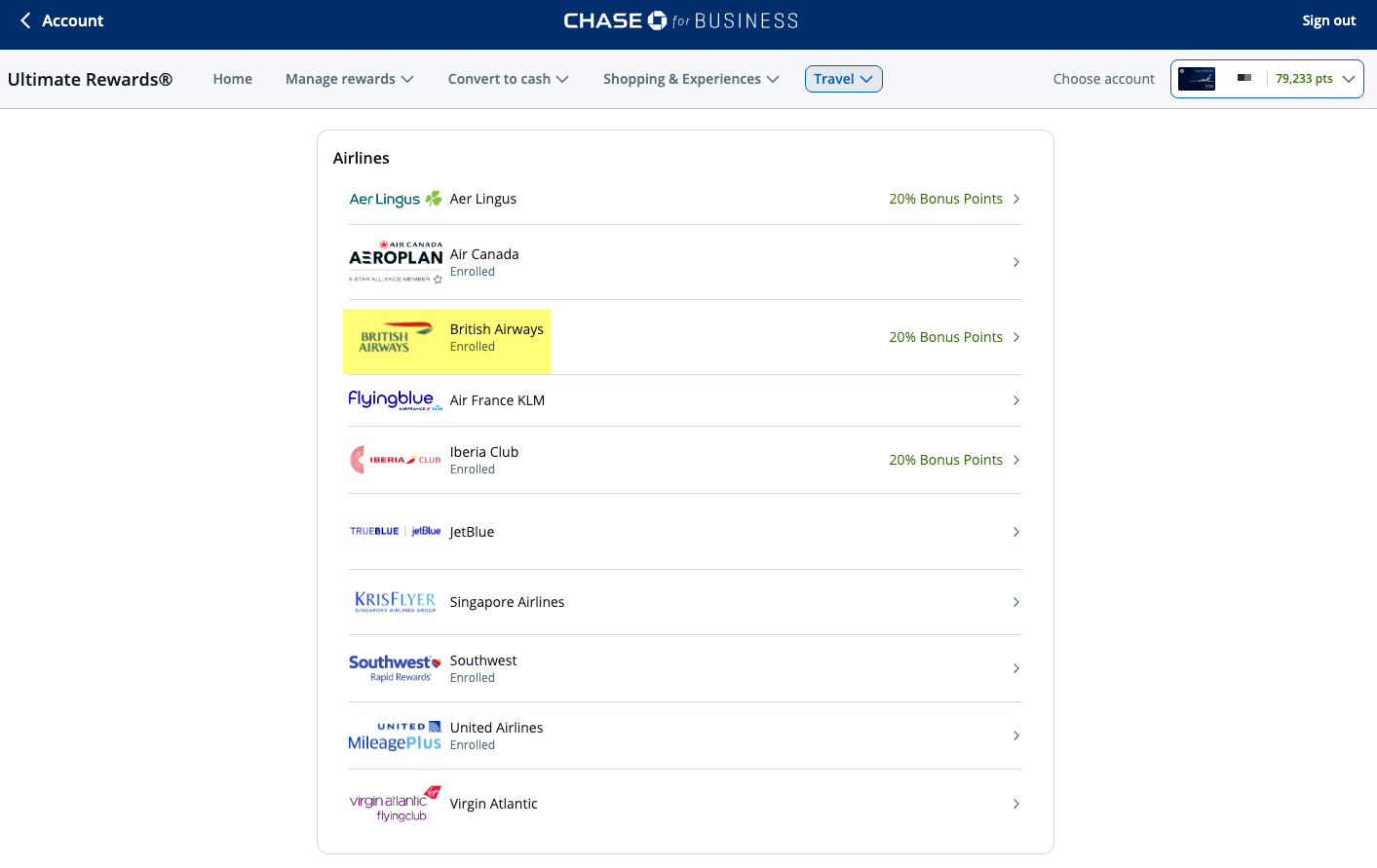Select the Aer Lingus airline logo

pyautogui.click(x=395, y=198)
